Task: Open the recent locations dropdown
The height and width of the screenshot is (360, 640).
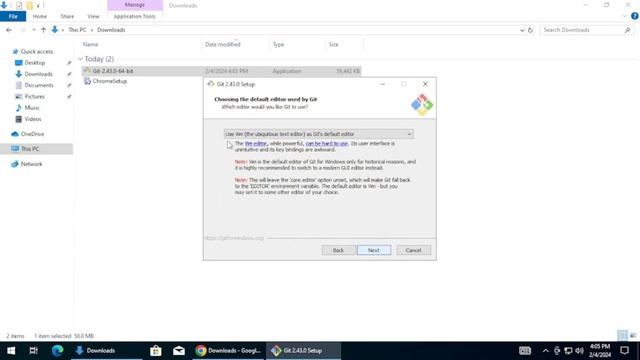Action: pos(33,30)
